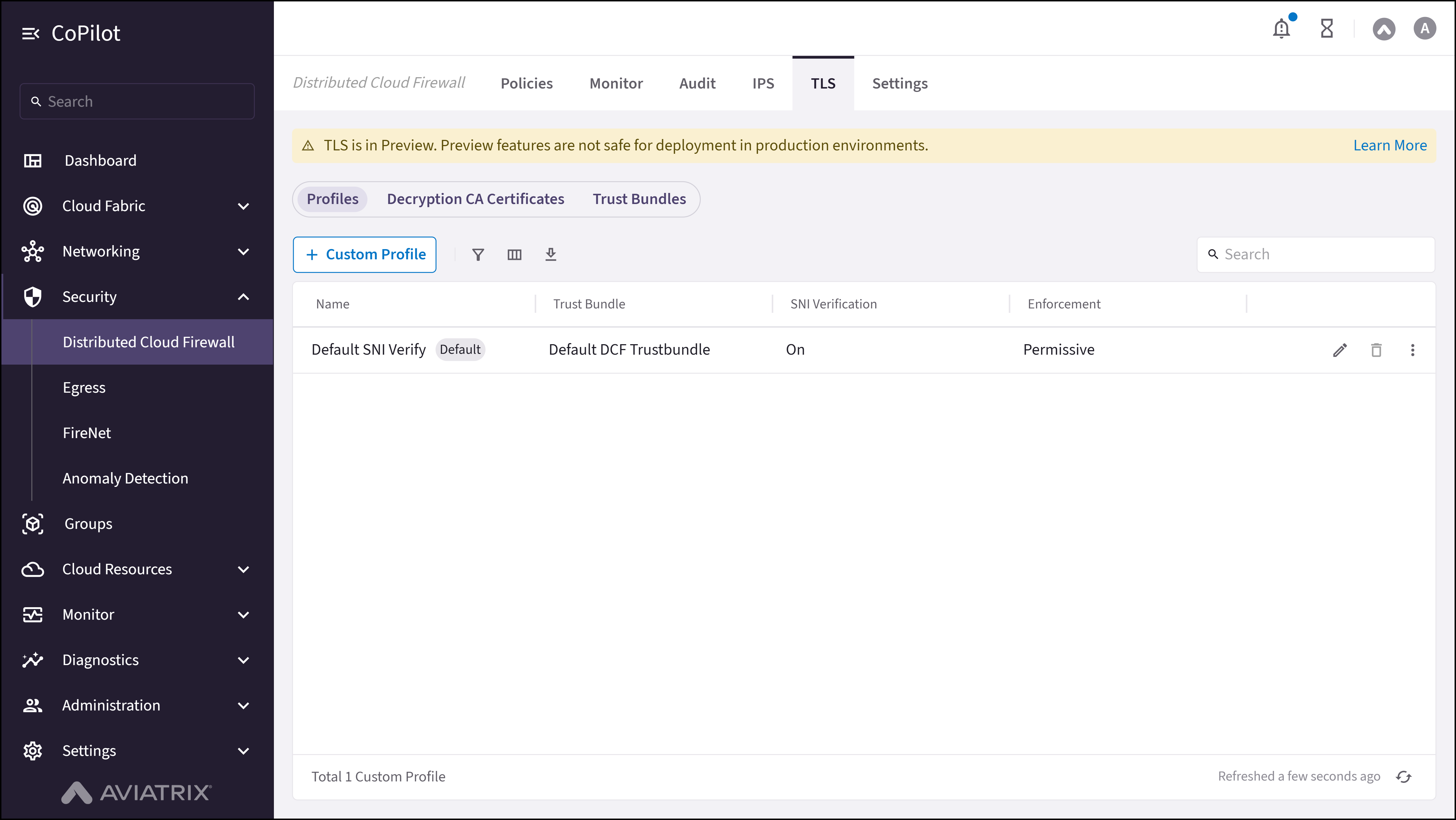Expand Administration chevron
Image resolution: width=1456 pixels, height=820 pixels.
coord(244,705)
